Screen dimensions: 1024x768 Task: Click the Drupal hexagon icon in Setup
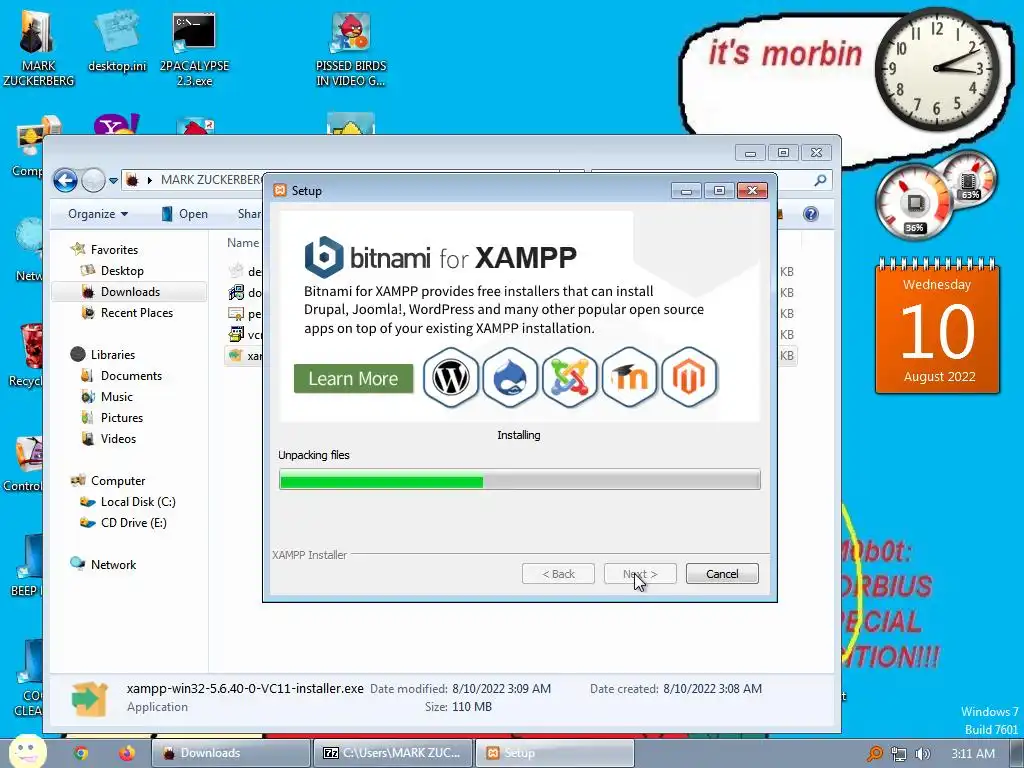510,377
